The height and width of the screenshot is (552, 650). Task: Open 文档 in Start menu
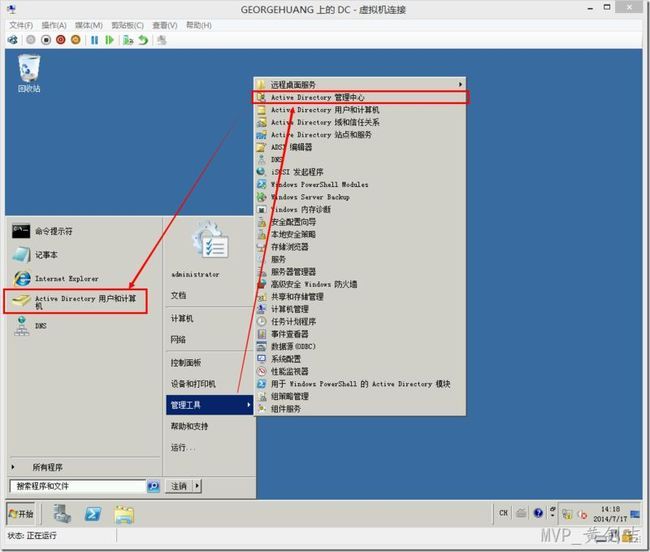[x=209, y=295]
